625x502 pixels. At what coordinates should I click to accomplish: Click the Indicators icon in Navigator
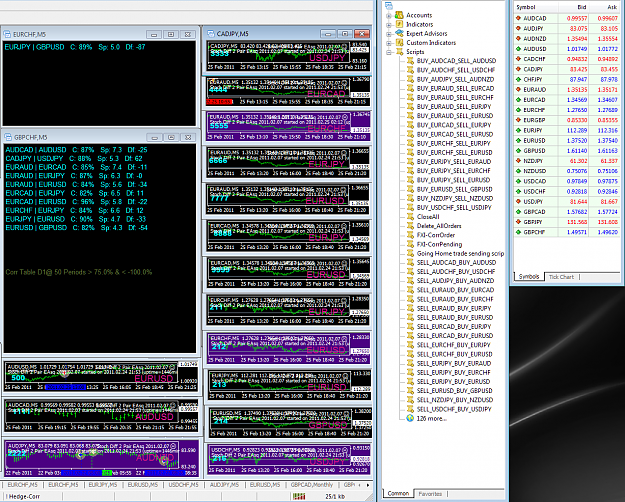(x=399, y=24)
